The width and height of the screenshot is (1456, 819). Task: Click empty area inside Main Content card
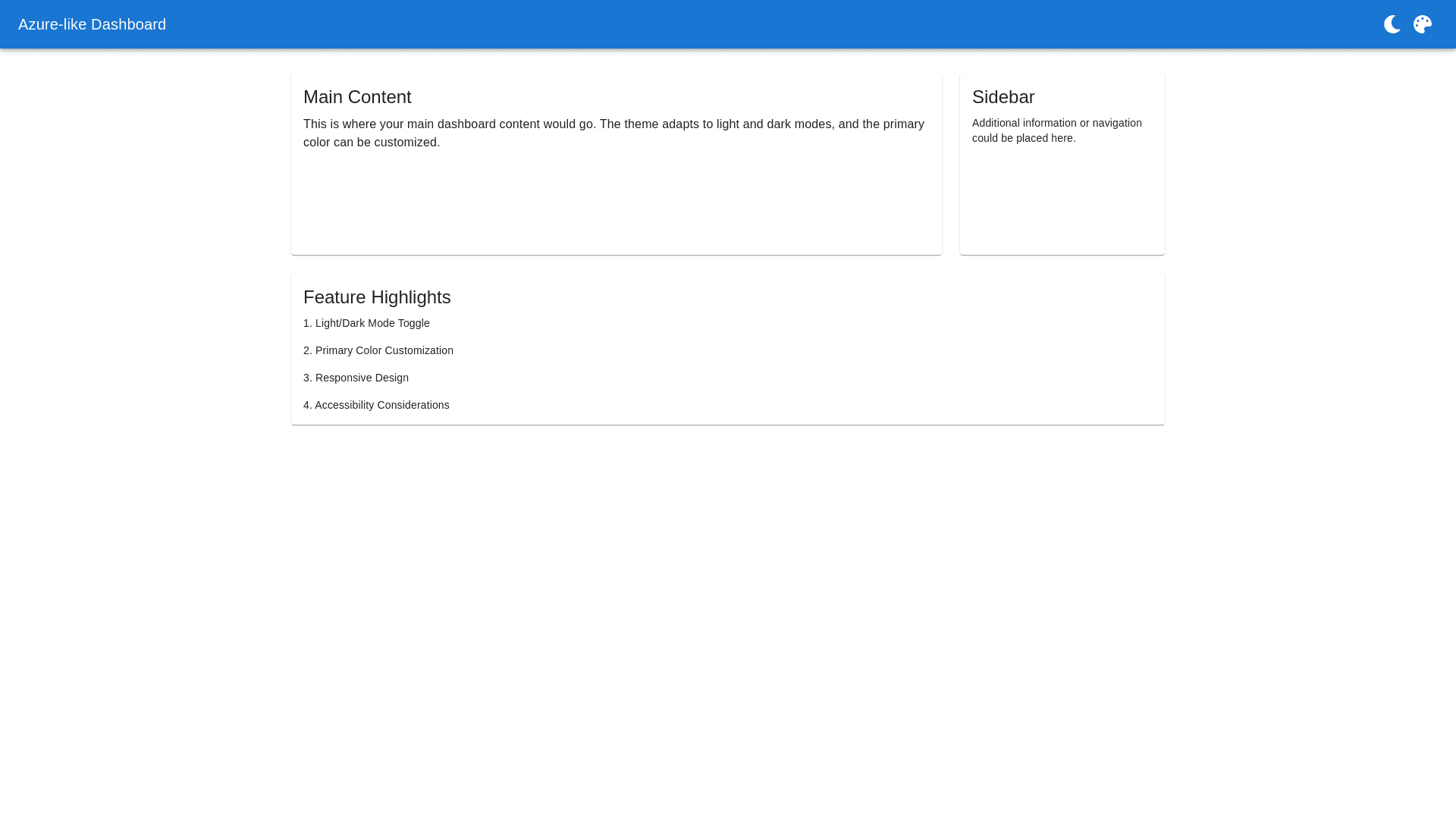(616, 205)
